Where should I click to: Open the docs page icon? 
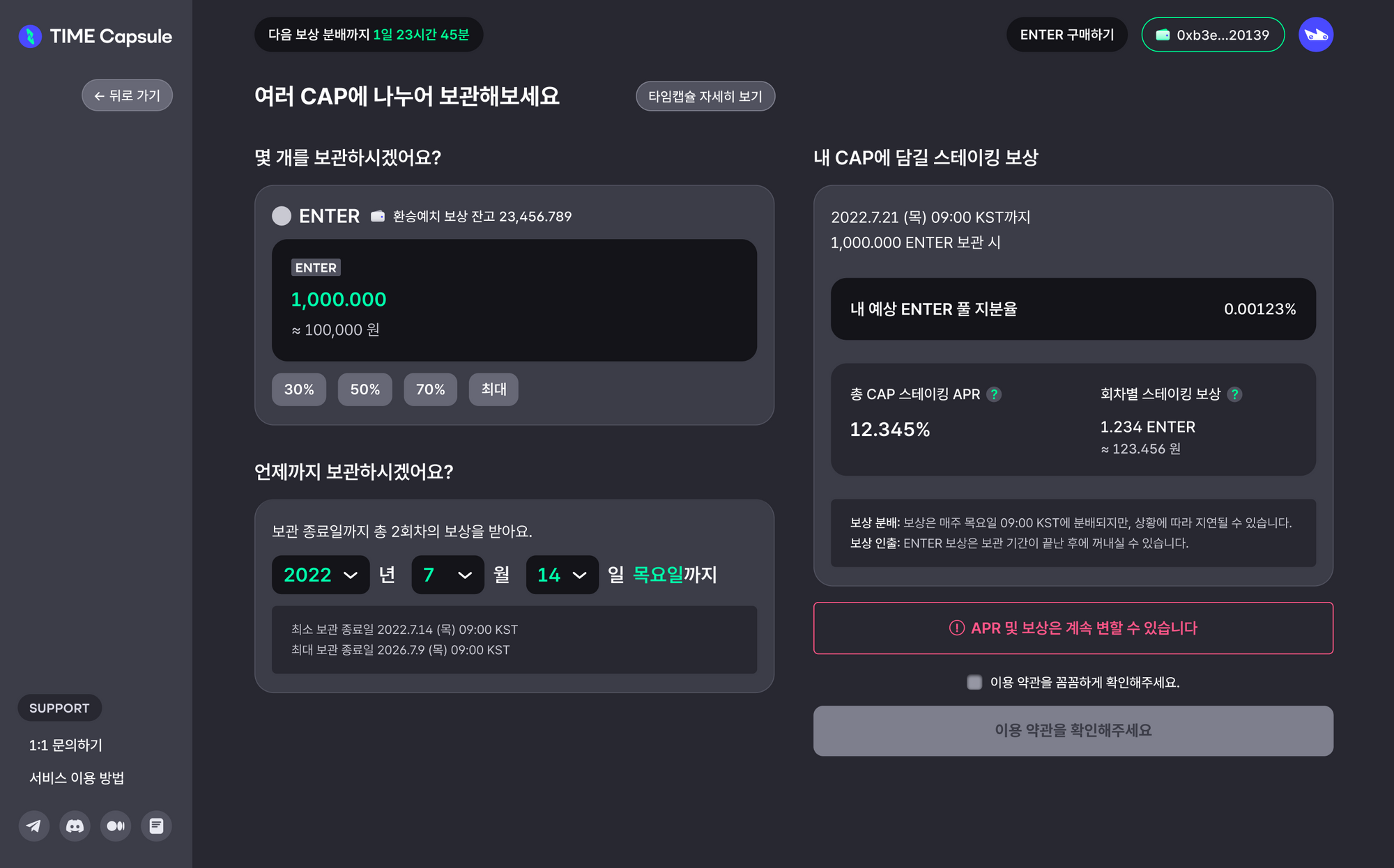[156, 826]
